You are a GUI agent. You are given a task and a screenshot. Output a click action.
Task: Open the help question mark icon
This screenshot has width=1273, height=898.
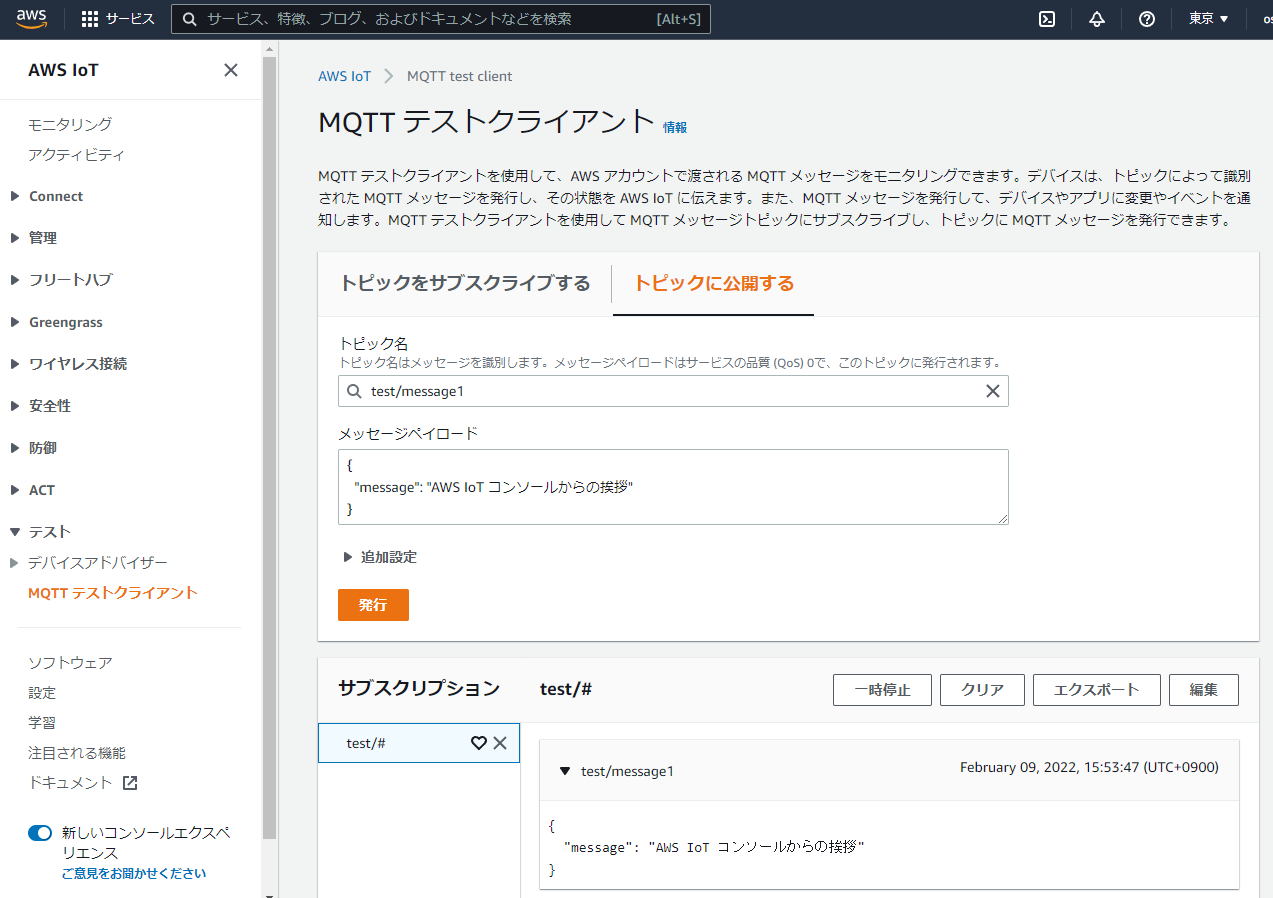click(1147, 19)
